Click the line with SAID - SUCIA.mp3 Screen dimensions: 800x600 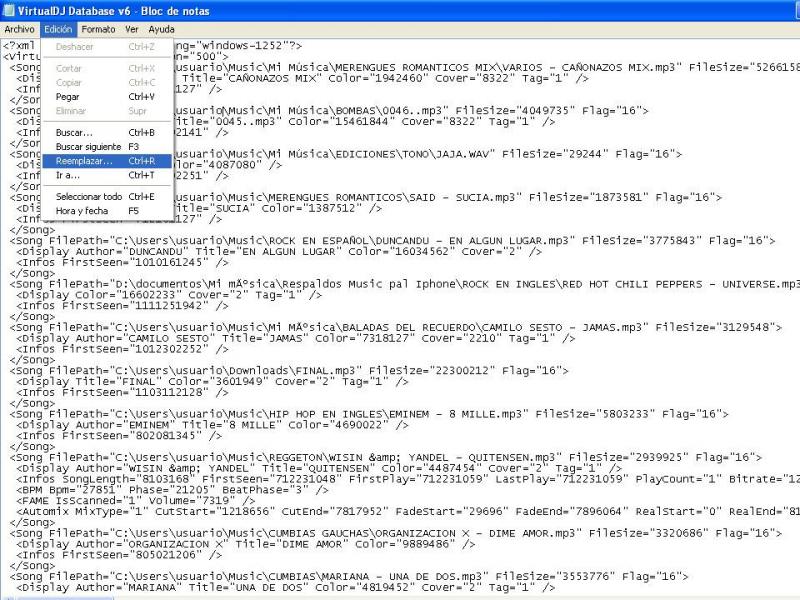(447, 197)
